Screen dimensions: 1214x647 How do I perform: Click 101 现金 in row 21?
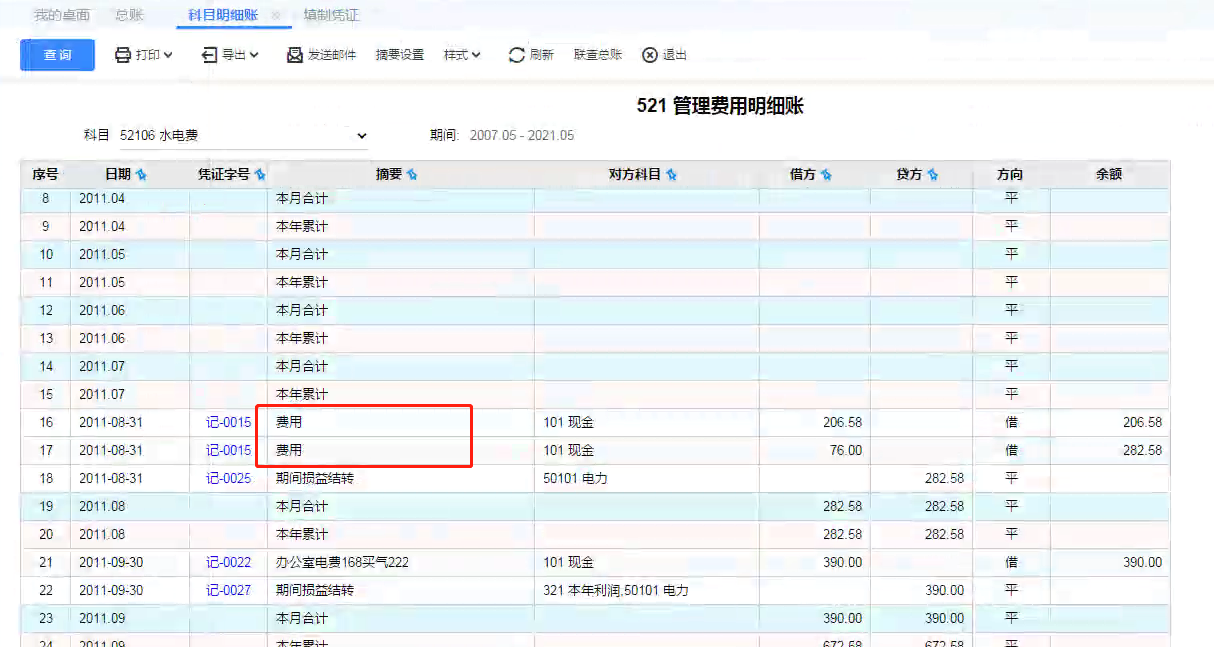pyautogui.click(x=568, y=563)
